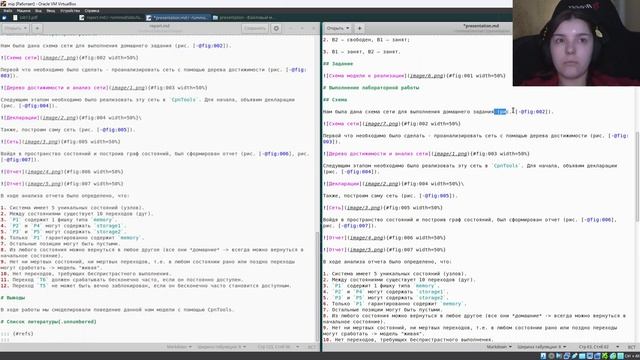Open tab width selector in report.md status bar
Image resolution: width=640 pixels, height=360 pixels.
click(221, 347)
